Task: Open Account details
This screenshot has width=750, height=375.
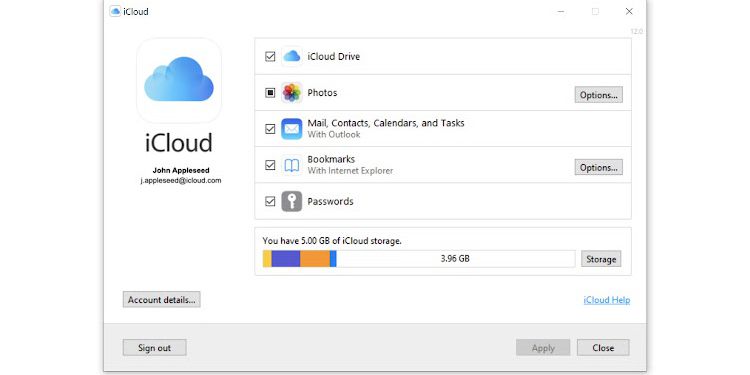Action: [x=162, y=299]
